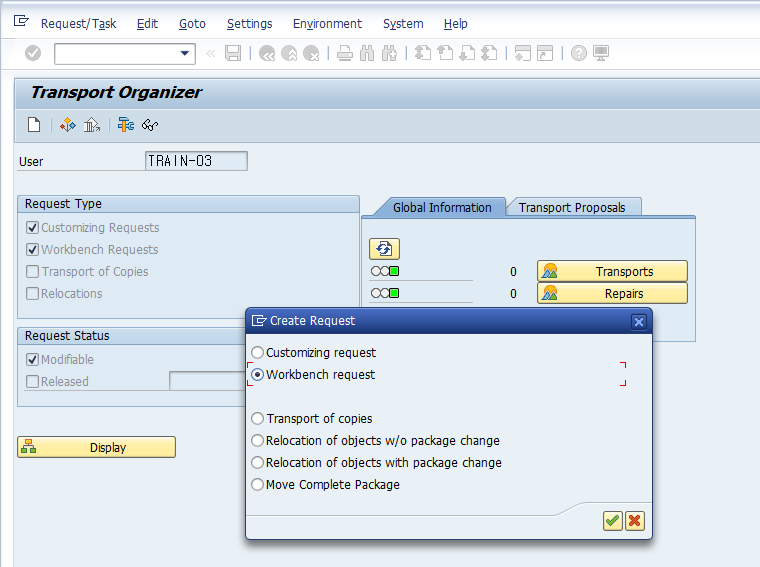Click the Save diskette icon
This screenshot has height=567, width=760.
point(233,53)
